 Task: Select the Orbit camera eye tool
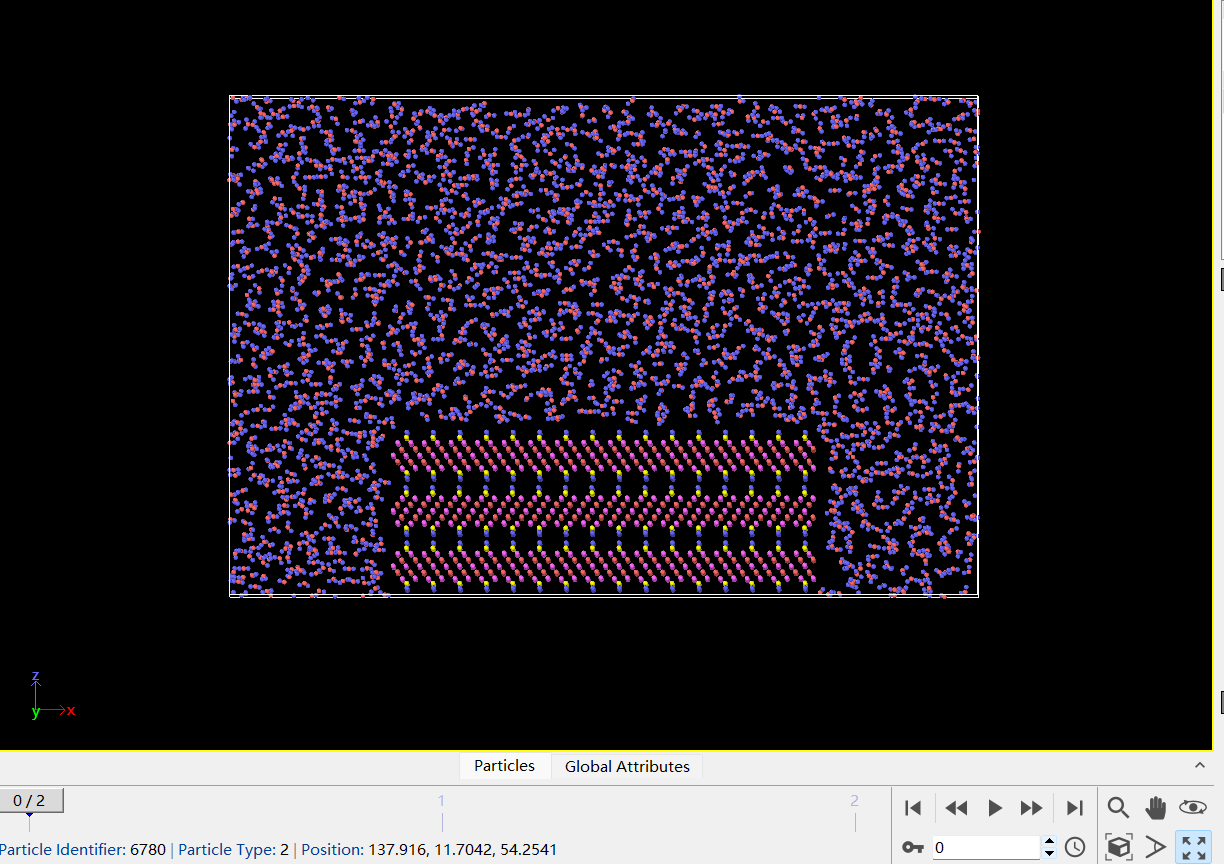coord(1193,808)
